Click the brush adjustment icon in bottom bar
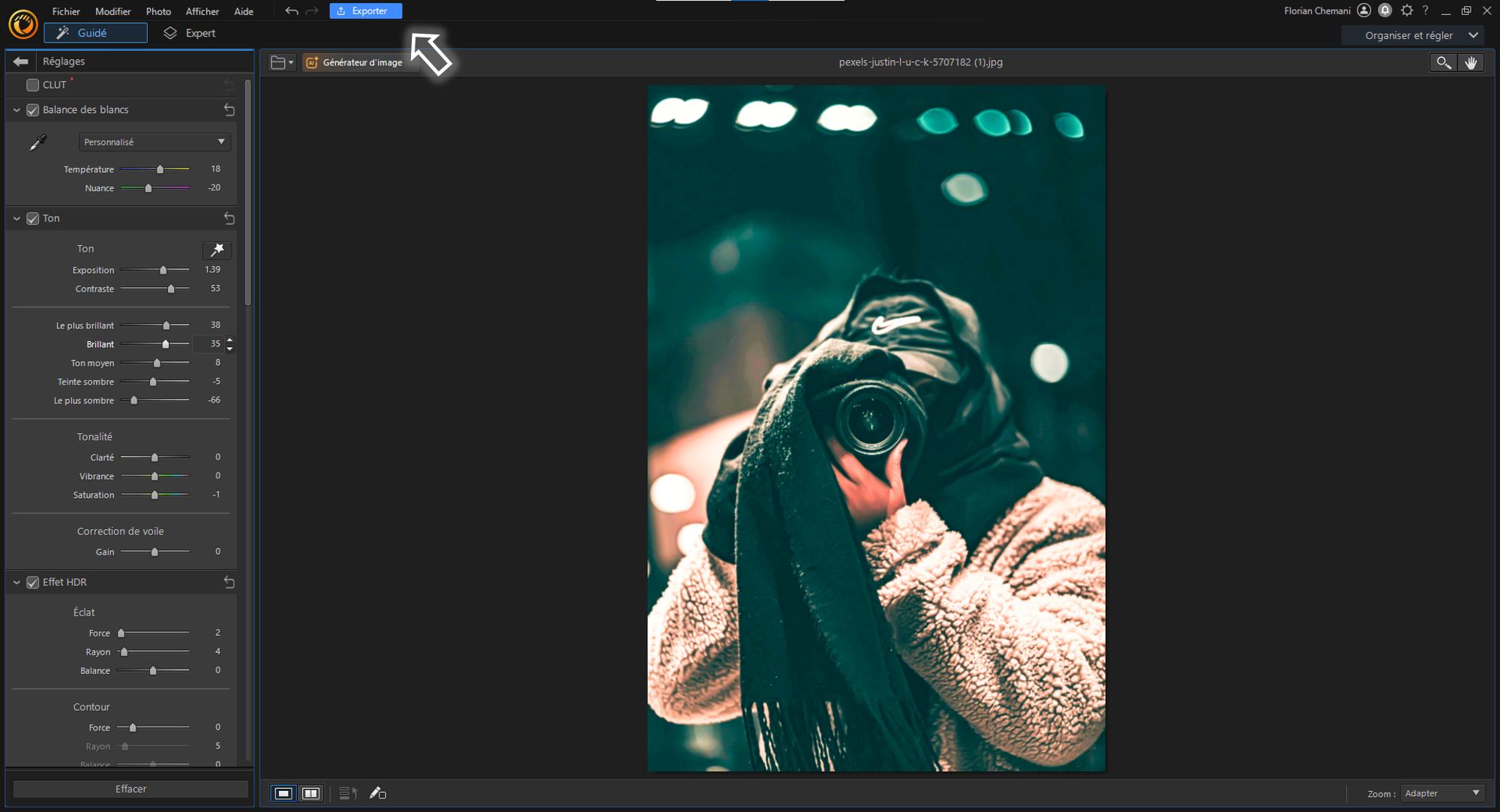 pos(377,793)
